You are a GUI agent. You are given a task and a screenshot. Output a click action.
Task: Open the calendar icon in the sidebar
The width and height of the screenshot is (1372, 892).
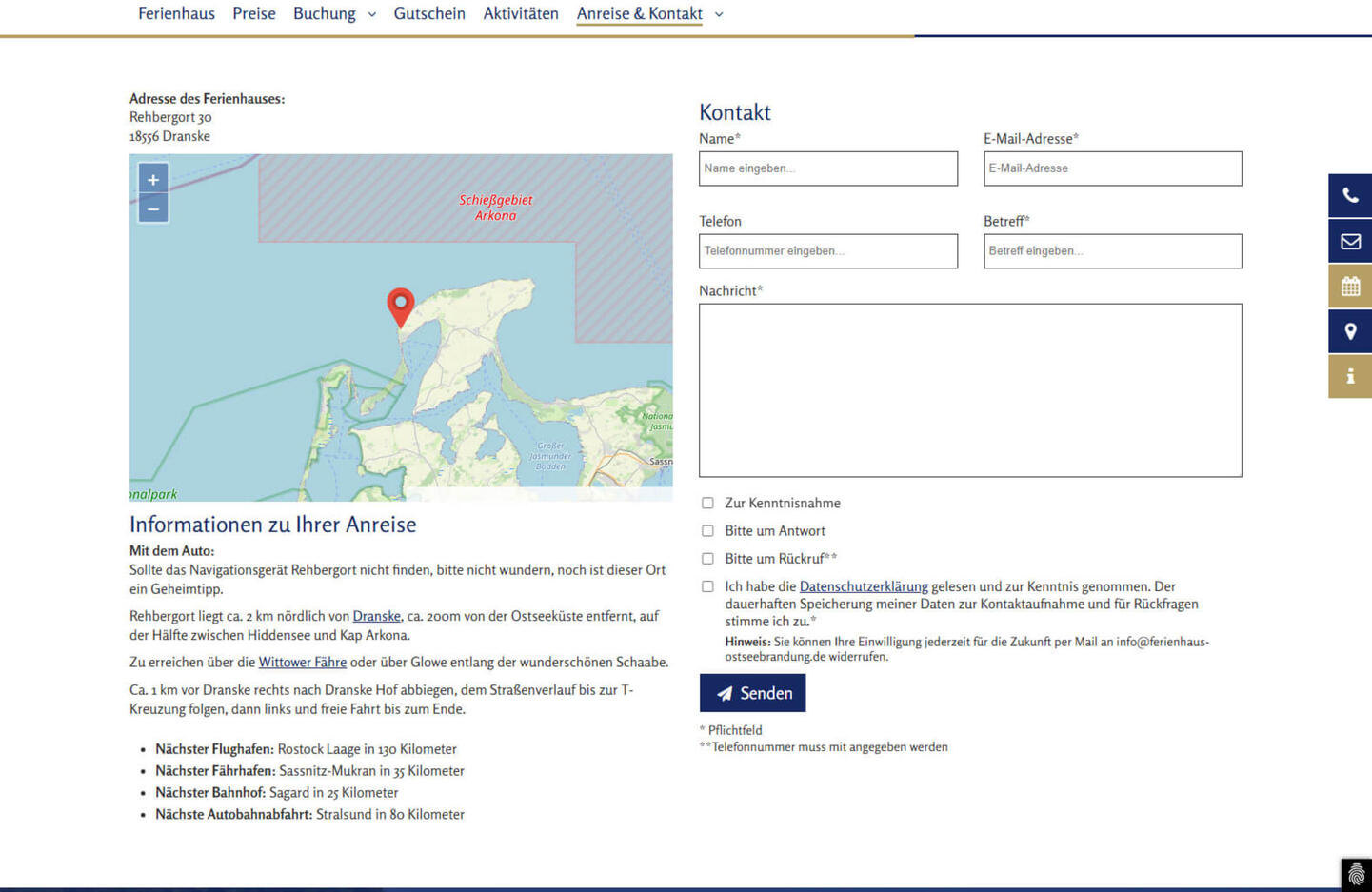1350,287
